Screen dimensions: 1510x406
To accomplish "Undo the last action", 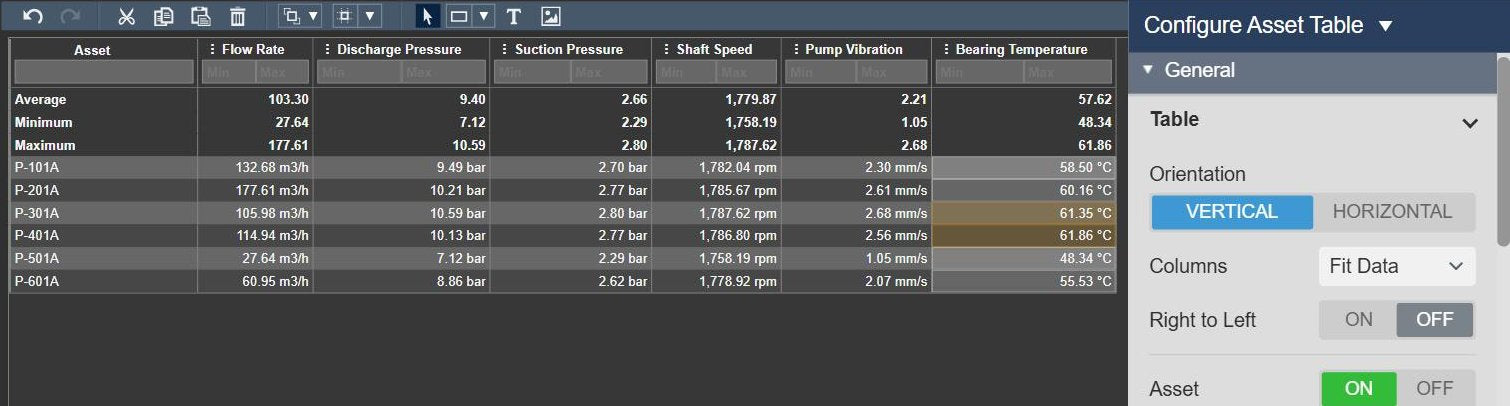I will click(33, 16).
